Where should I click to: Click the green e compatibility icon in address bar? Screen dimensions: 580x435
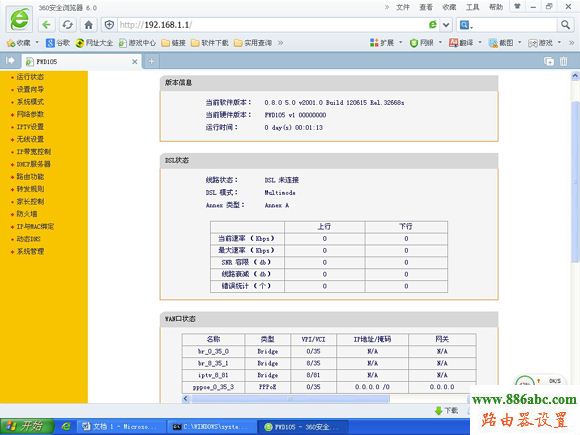[432, 25]
